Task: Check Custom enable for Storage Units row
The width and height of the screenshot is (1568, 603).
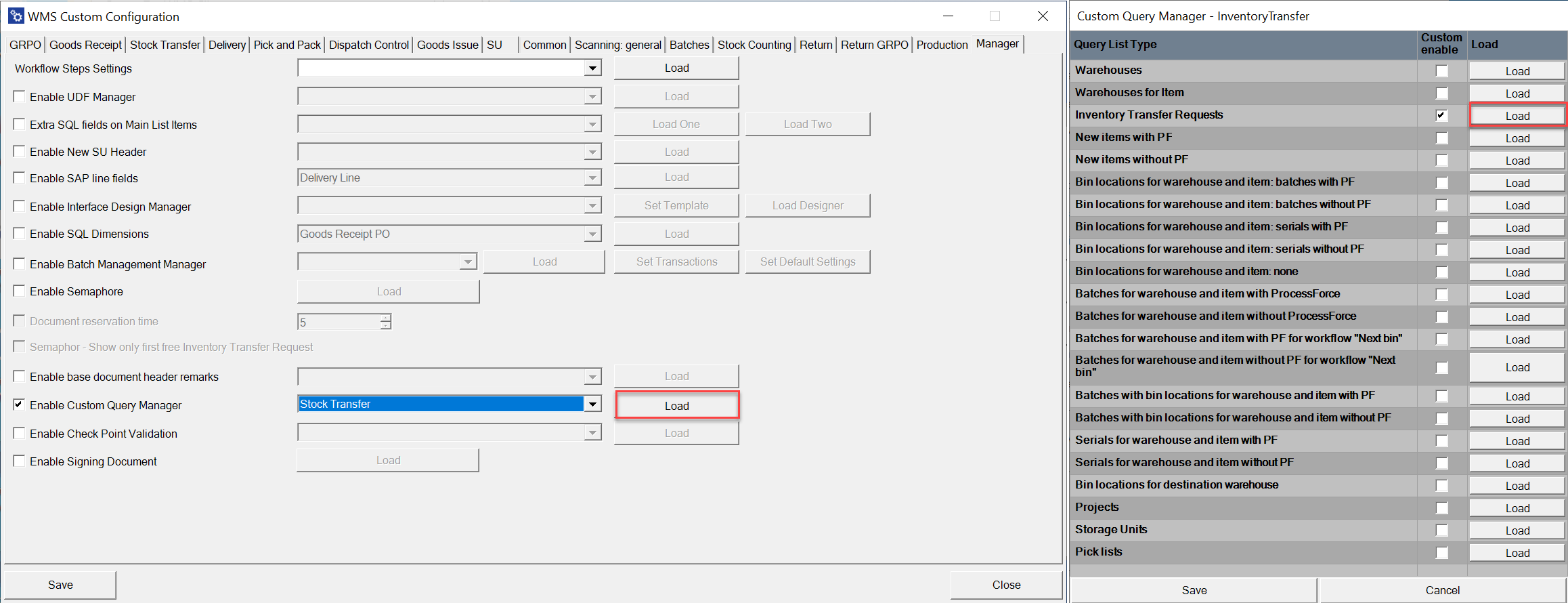Action: tap(1441, 531)
